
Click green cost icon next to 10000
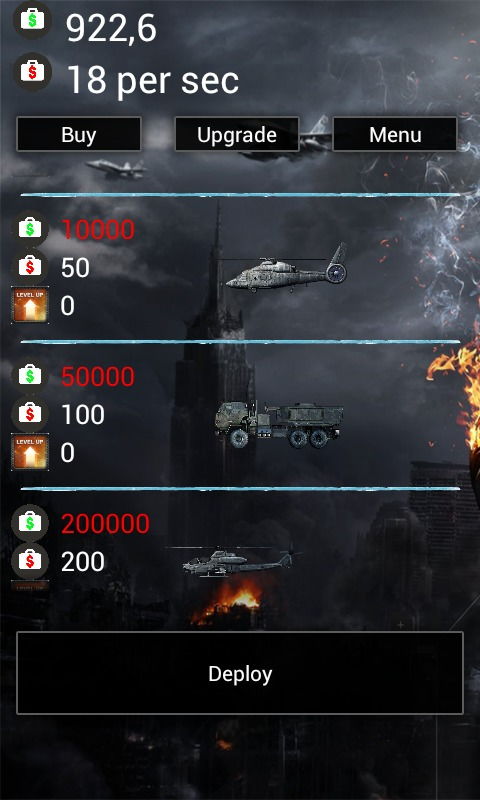point(30,229)
